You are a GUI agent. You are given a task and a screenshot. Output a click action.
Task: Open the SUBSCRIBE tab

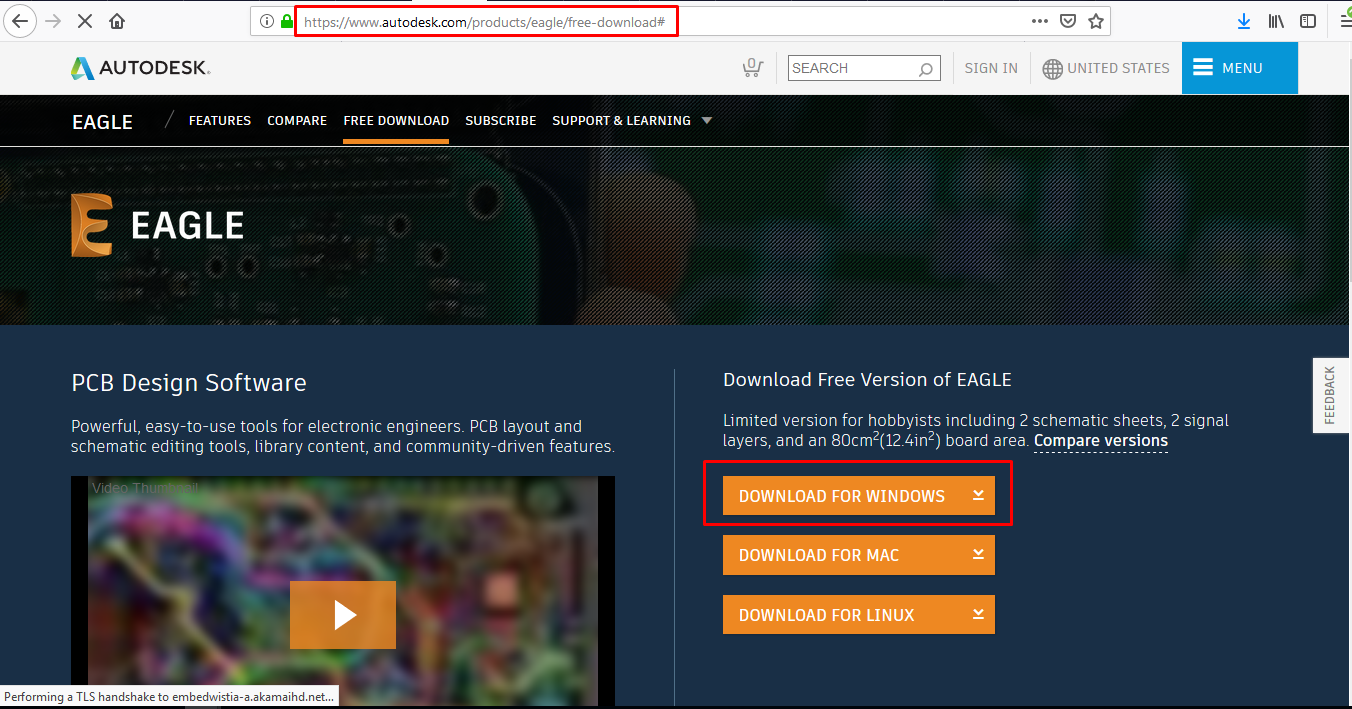[501, 120]
